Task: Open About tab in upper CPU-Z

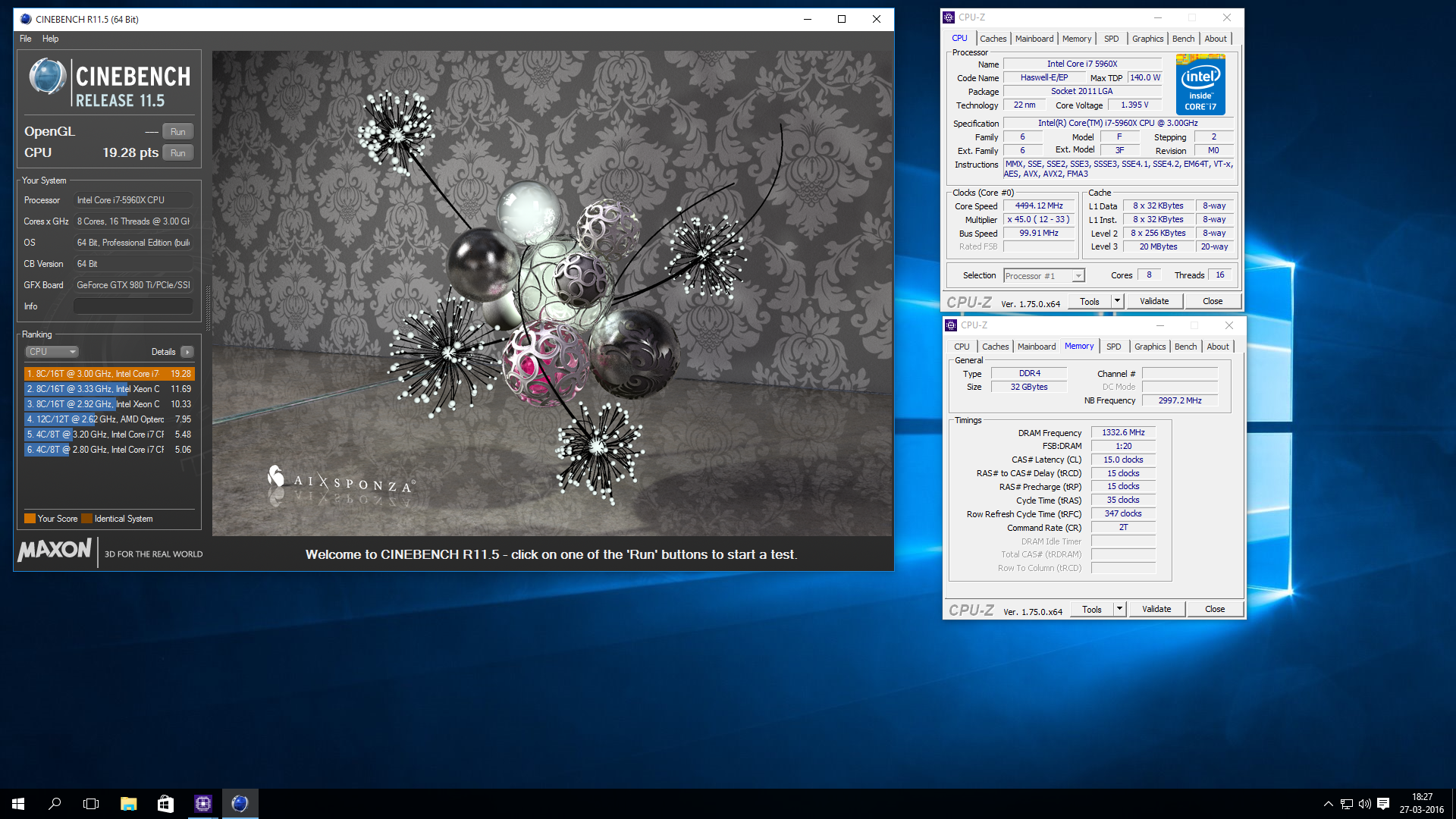Action: click(x=1216, y=39)
